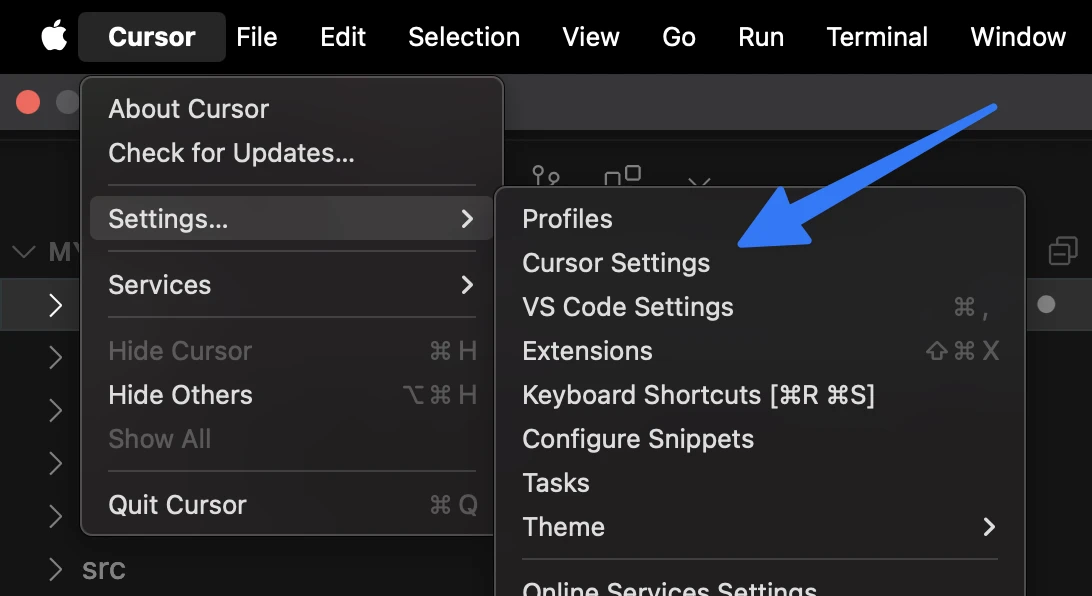This screenshot has width=1092, height=596.
Task: Click Check for Updates
Action: [231, 153]
